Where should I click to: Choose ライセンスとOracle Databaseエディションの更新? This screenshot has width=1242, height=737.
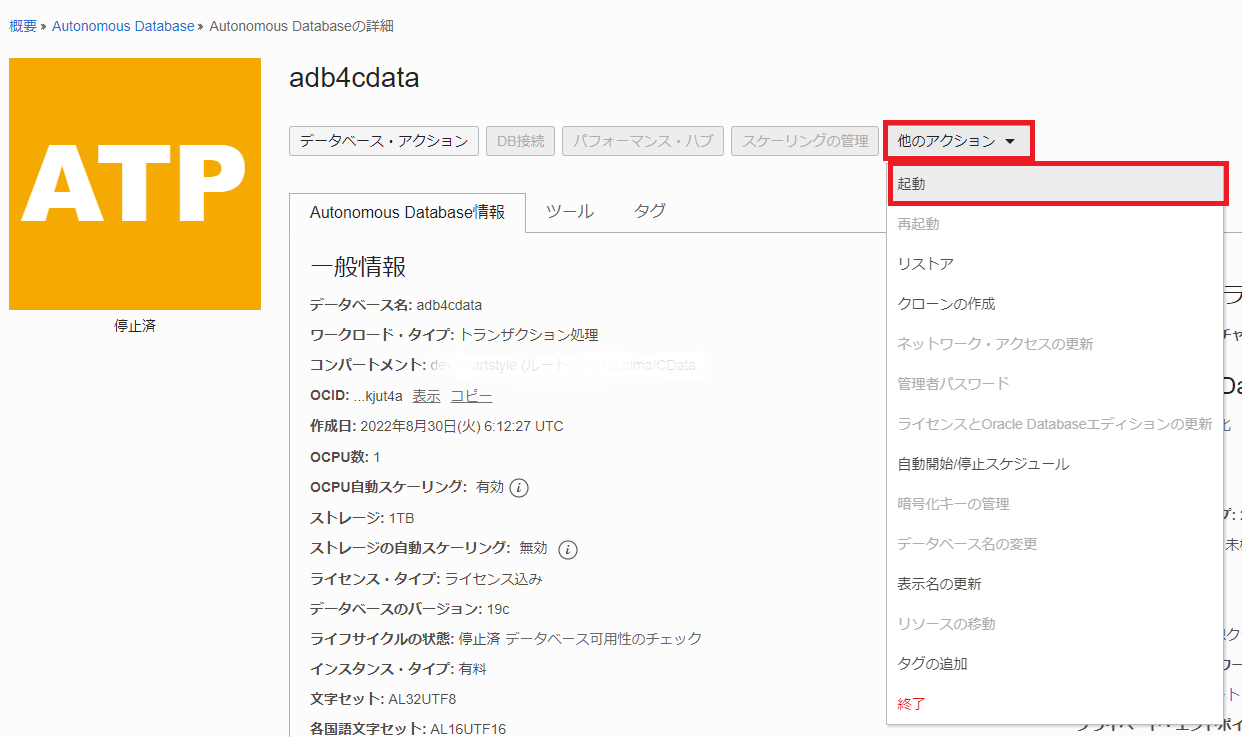[1055, 424]
